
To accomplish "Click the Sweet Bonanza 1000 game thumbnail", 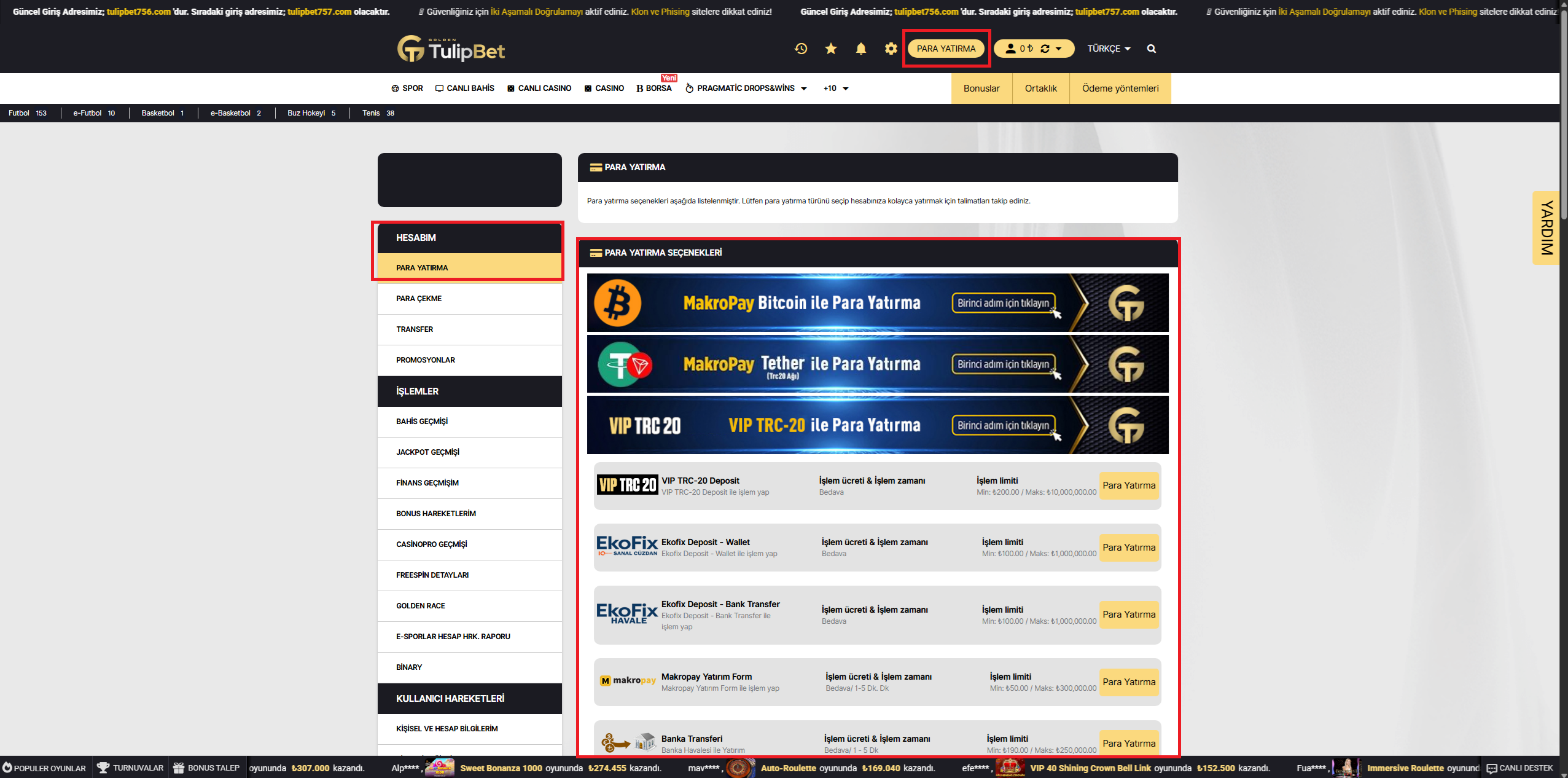I will (x=439, y=768).
